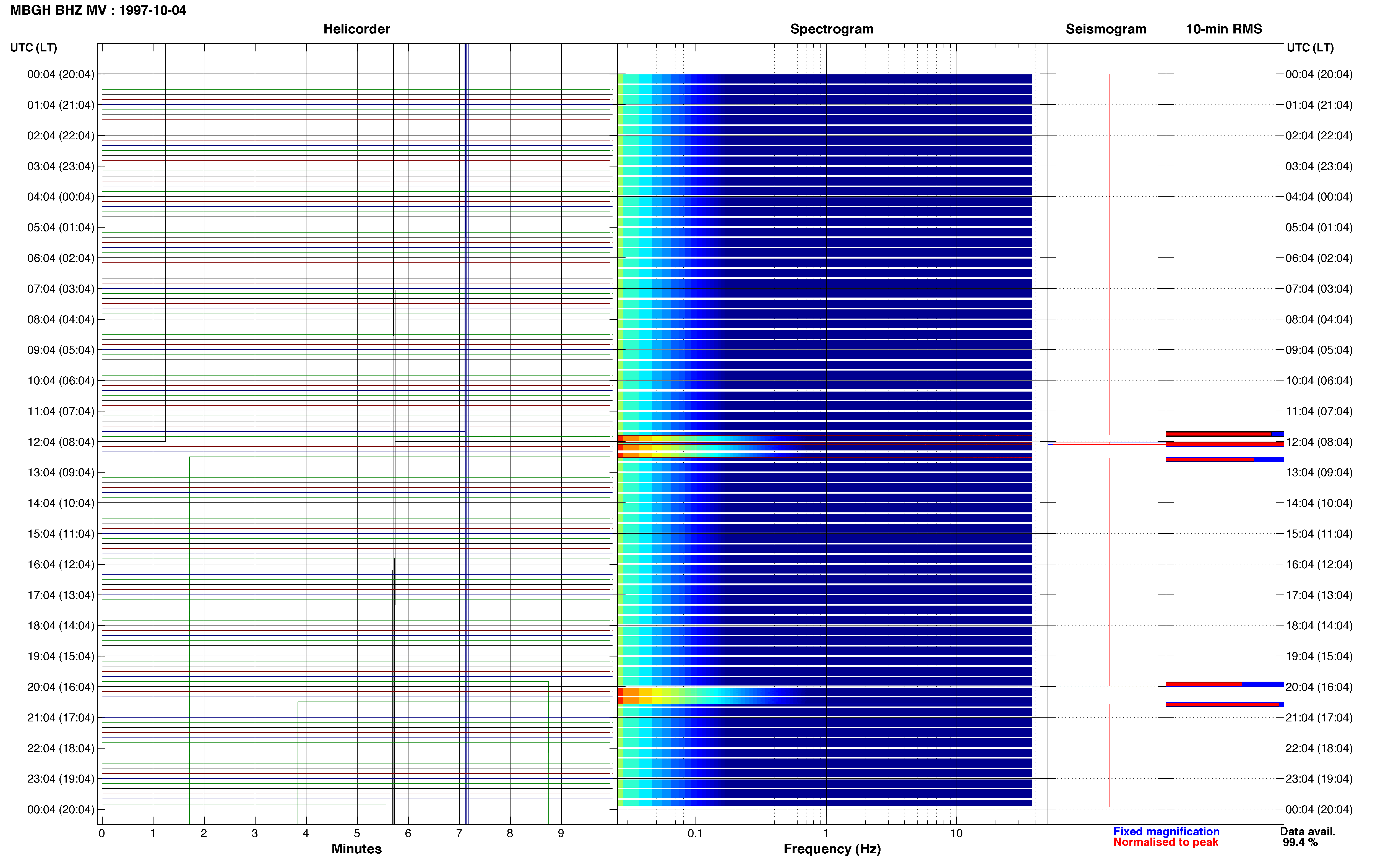Image resolution: width=1388 pixels, height=868 pixels.
Task: Click the Frequency axis tick label 0.1
Action: (695, 833)
